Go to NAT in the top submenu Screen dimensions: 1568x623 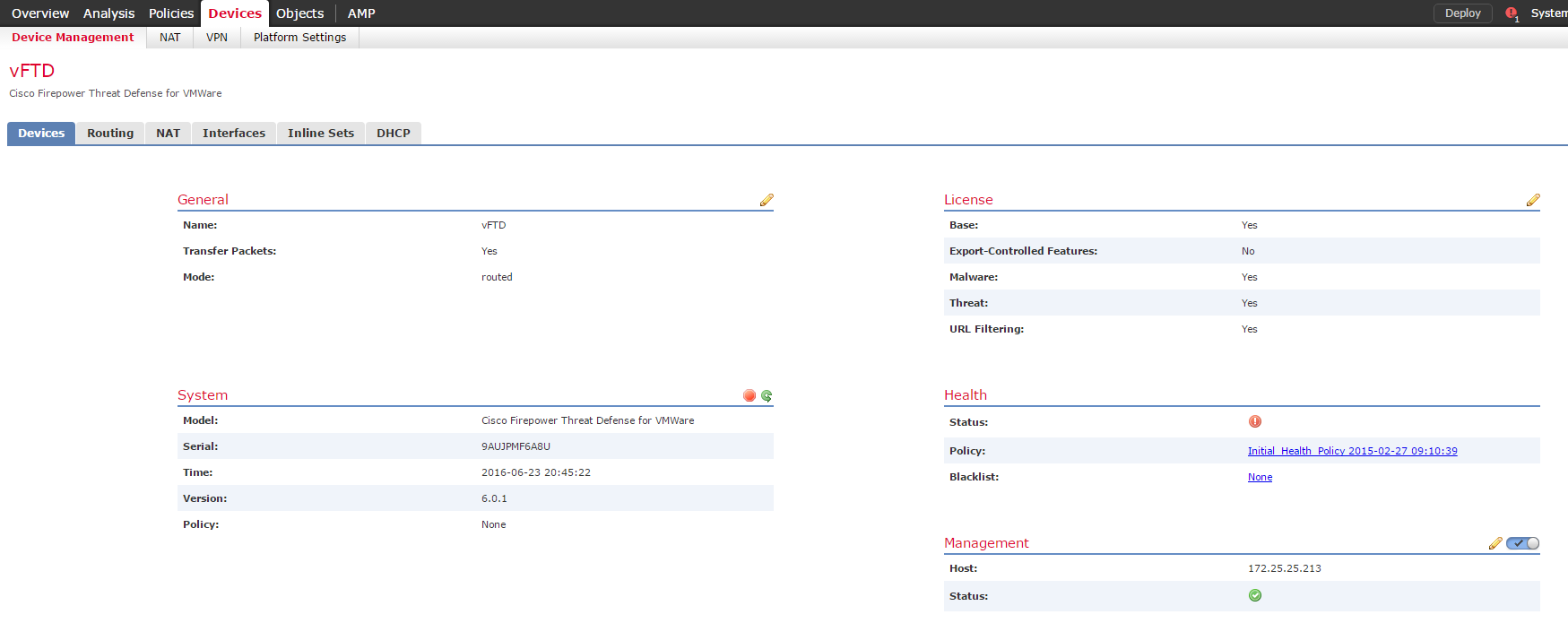[169, 38]
